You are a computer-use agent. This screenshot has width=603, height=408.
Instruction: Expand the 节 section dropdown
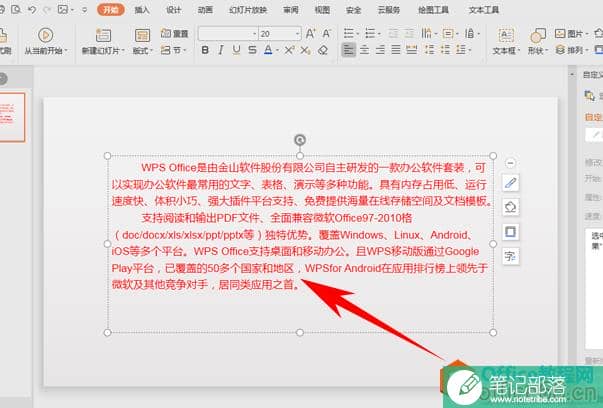(185, 50)
